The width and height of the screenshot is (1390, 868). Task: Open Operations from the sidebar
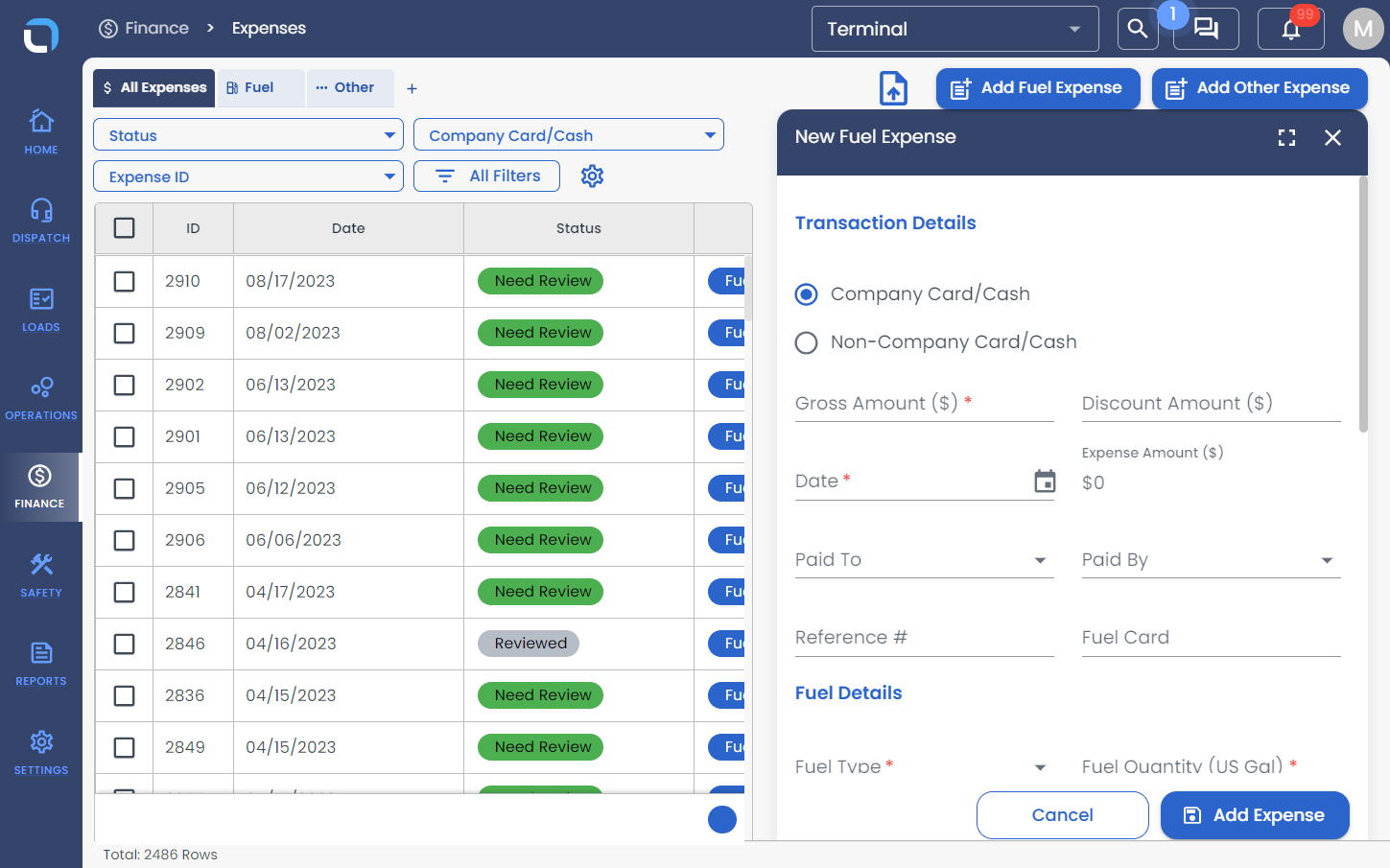41,398
